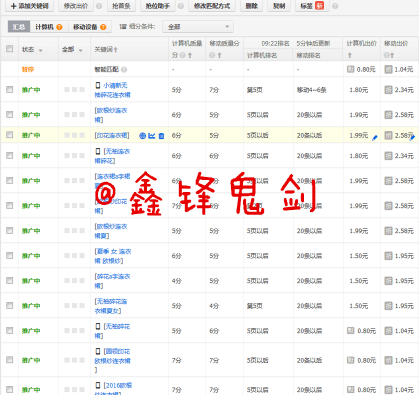Click the 09:22排名 header text
This screenshot has width=419, height=395.
pyautogui.click(x=275, y=44)
